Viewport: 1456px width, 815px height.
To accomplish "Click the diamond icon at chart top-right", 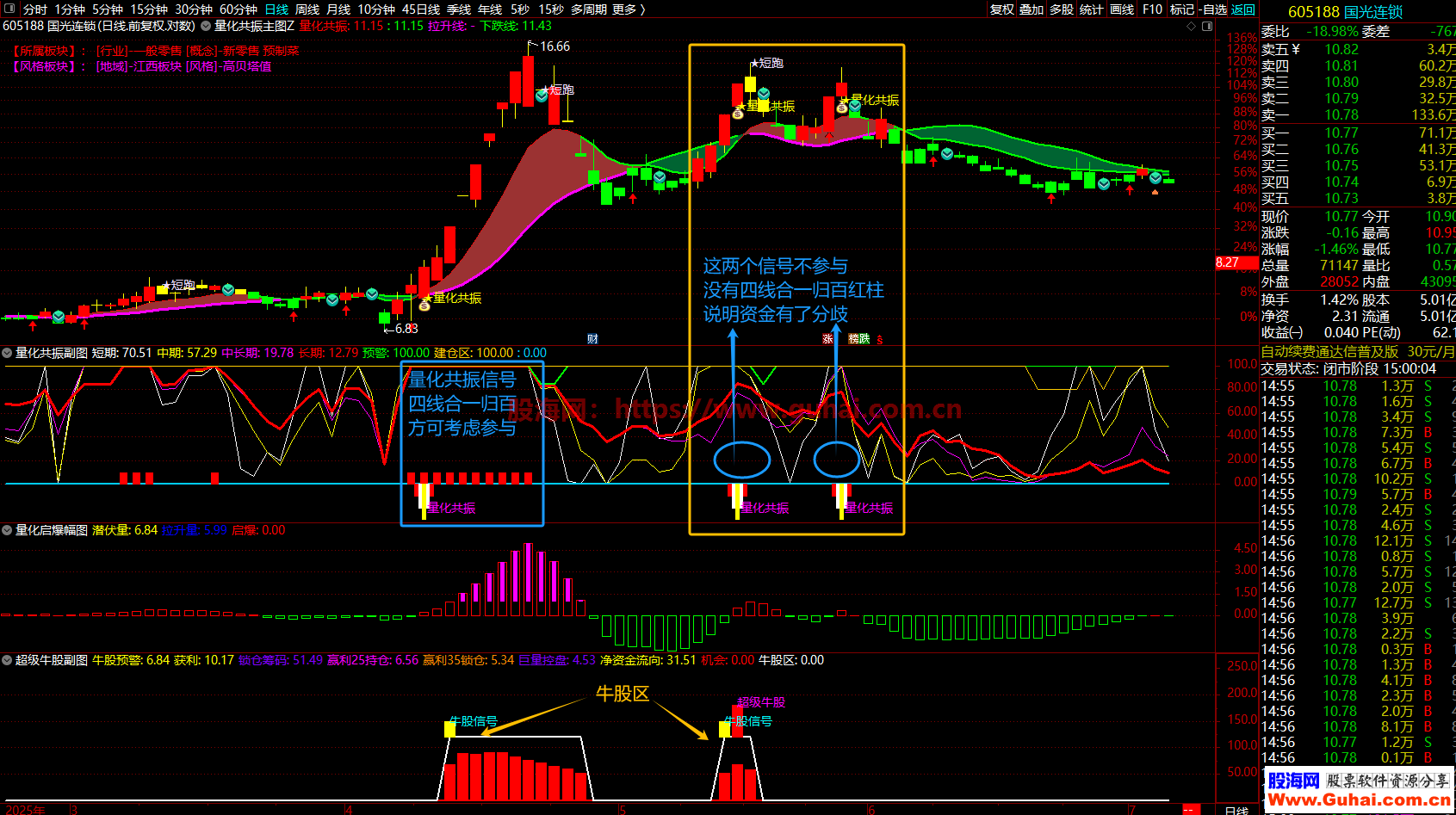I will (x=1192, y=26).
